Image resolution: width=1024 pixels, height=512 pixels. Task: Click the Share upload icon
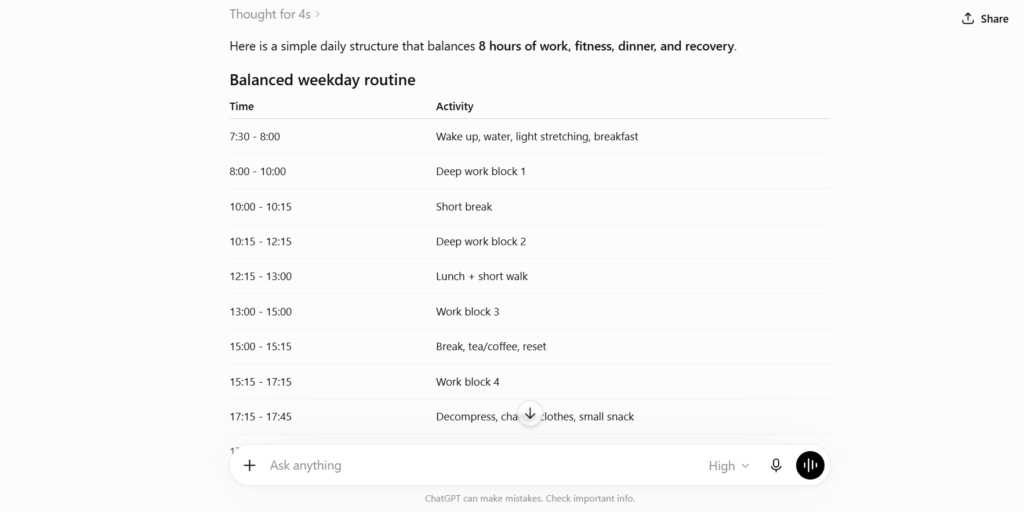click(x=968, y=18)
